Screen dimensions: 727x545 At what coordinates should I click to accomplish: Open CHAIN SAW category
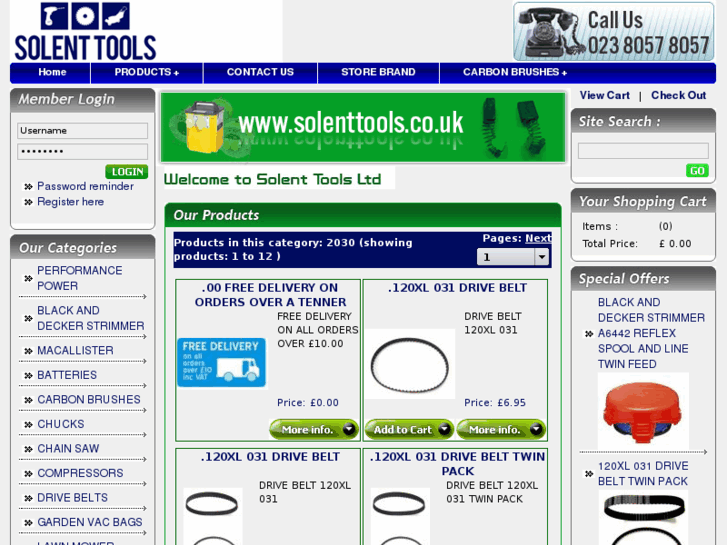pos(68,449)
